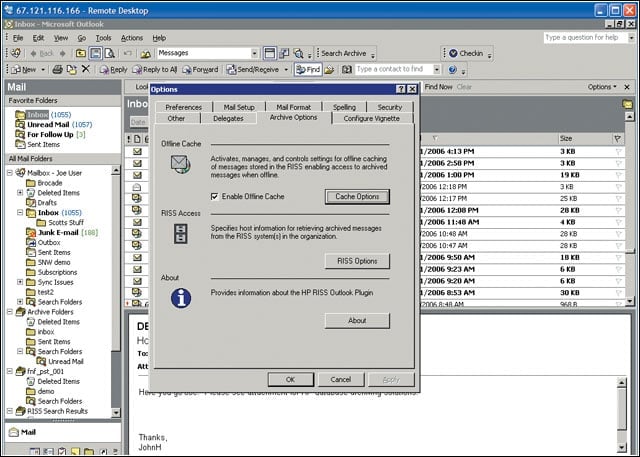Click the Size column header
Screen dimensions: 640x457
pyautogui.click(x=584, y=139)
